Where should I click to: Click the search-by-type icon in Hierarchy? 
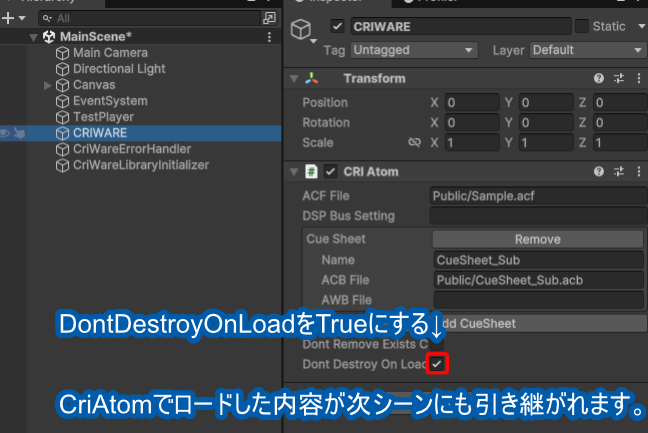point(269,18)
